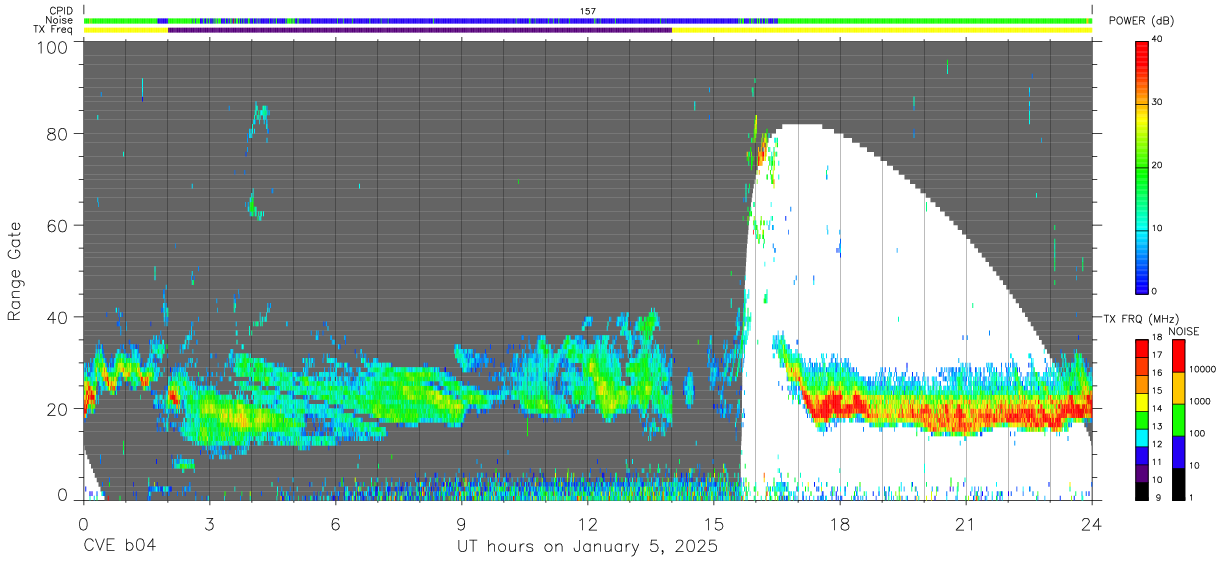Select the 'Noise' row label at top left
Image resolution: width=1228 pixels, height=567 pixels.
pyautogui.click(x=59, y=20)
